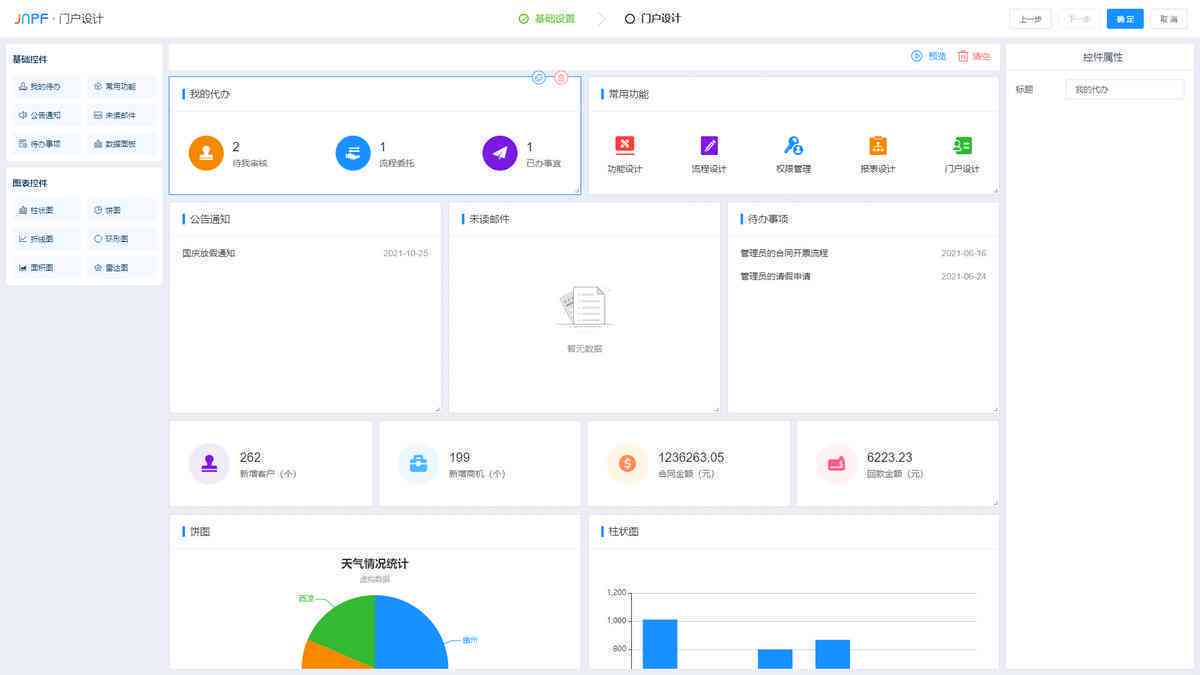This screenshot has width=1200, height=675.
Task: Choose the 面积图 area chart control
Action: (x=46, y=267)
